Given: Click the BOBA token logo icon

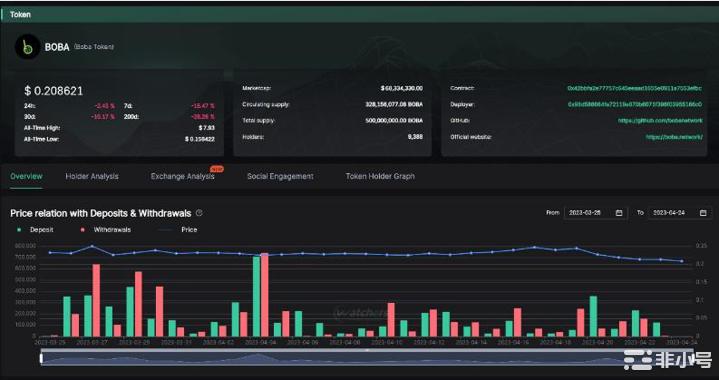Looking at the screenshot, I should (x=28, y=47).
